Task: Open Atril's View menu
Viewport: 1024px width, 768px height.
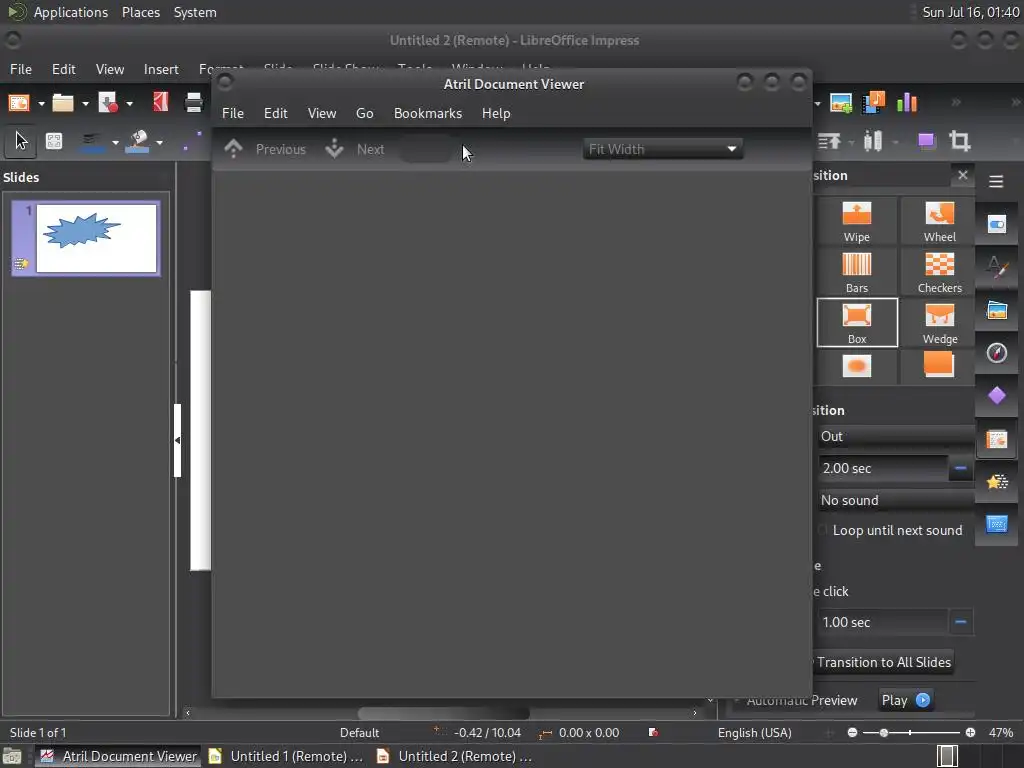Action: pyautogui.click(x=322, y=113)
